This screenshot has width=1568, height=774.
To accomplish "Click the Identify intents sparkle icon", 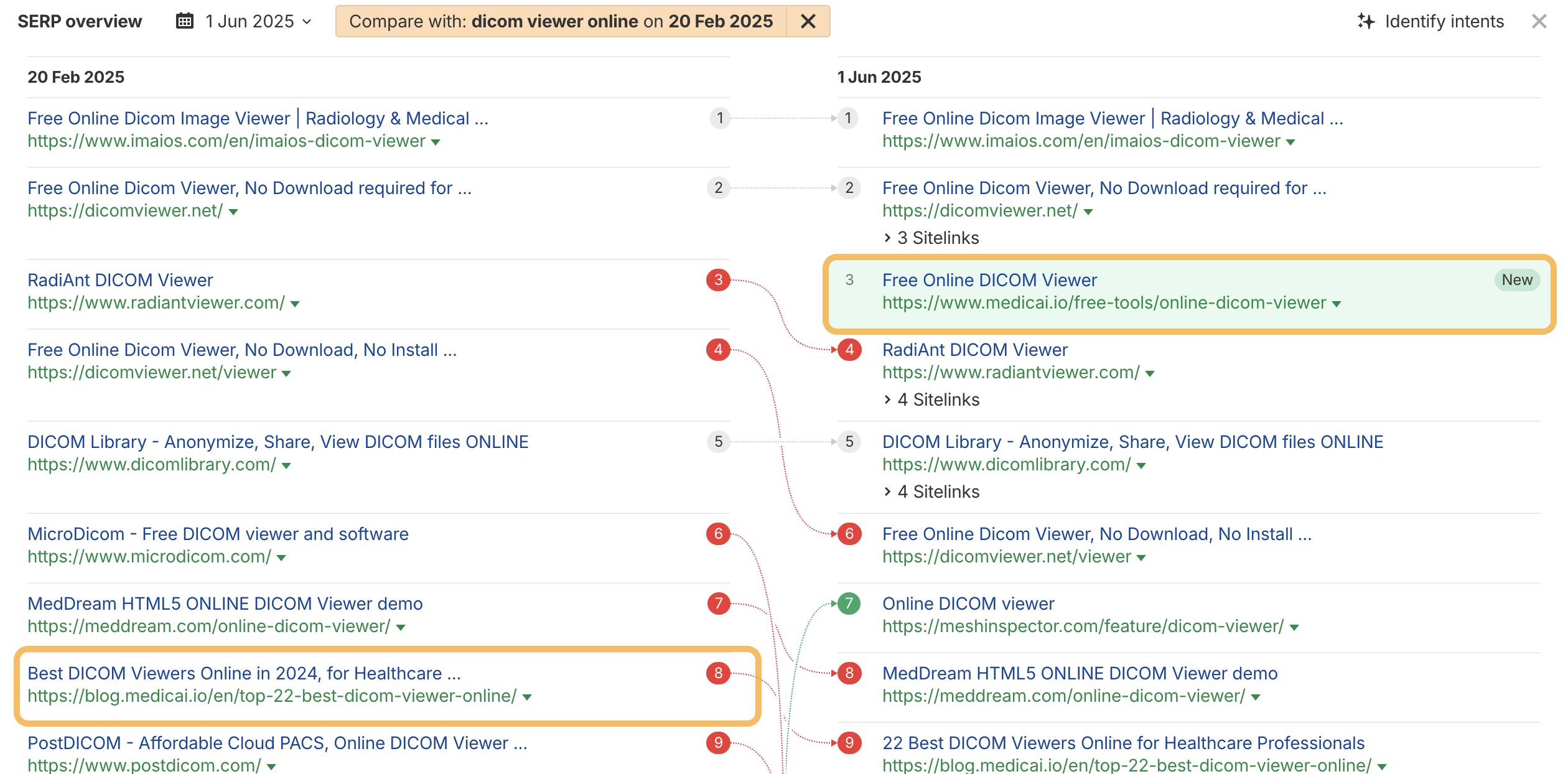I will (x=1366, y=21).
